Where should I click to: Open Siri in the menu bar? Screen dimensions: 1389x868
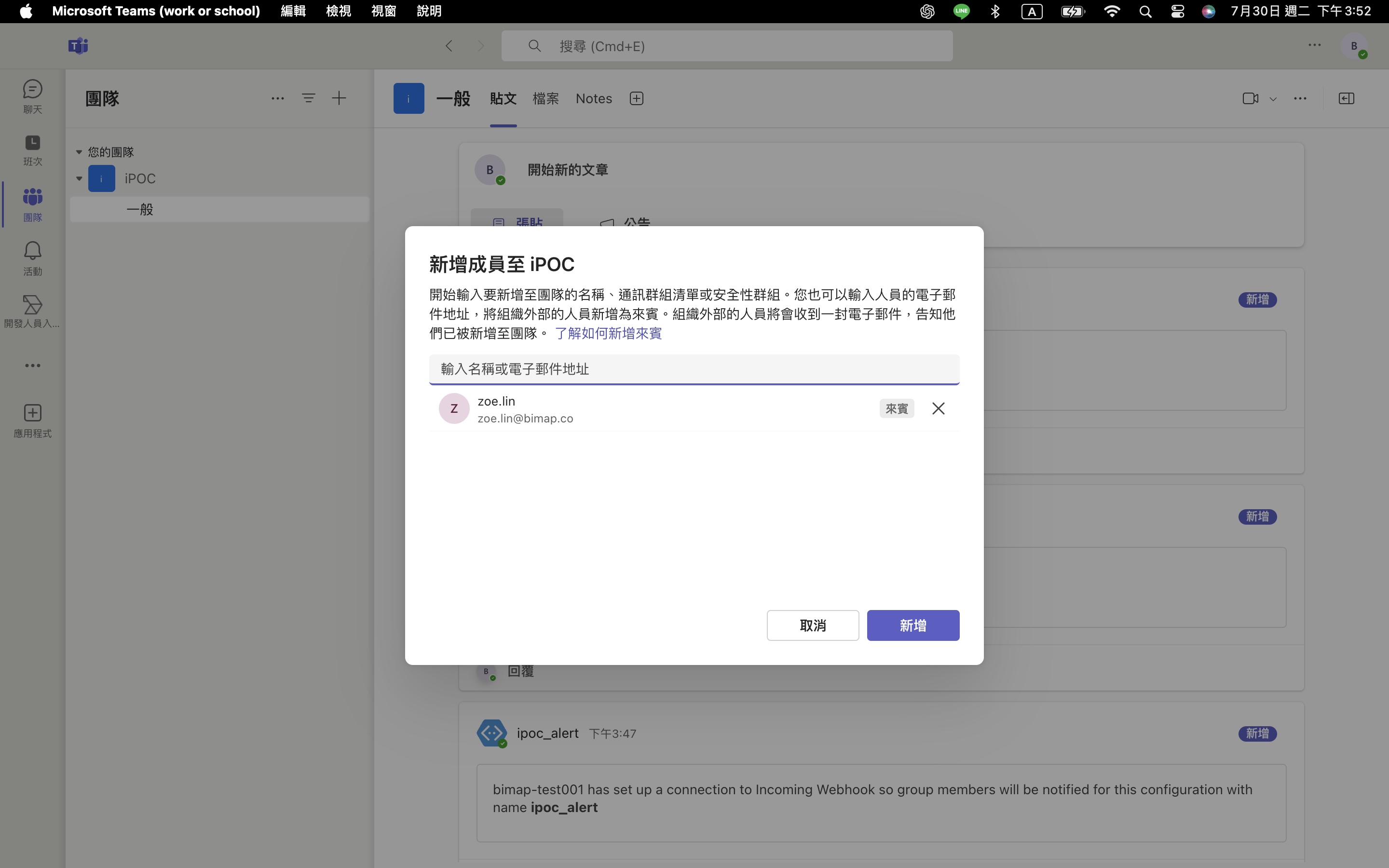click(x=1208, y=12)
